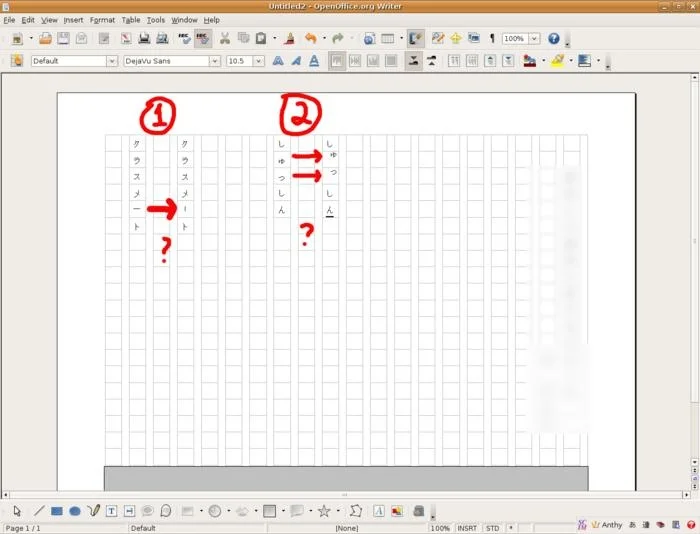Select the Ellipse drawing tool
The width and height of the screenshot is (700, 534).
75,510
